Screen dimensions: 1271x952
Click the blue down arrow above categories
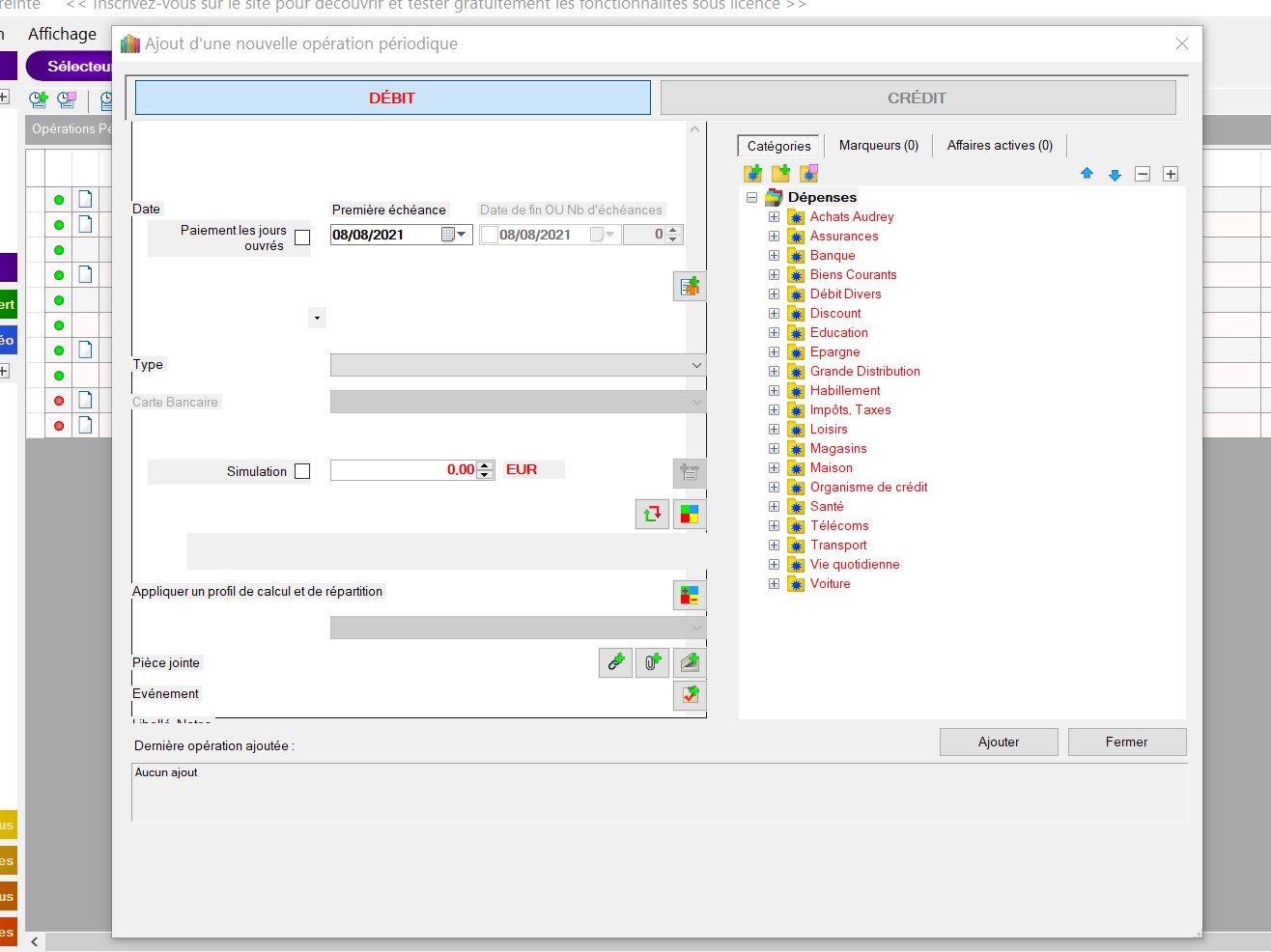pos(1115,175)
